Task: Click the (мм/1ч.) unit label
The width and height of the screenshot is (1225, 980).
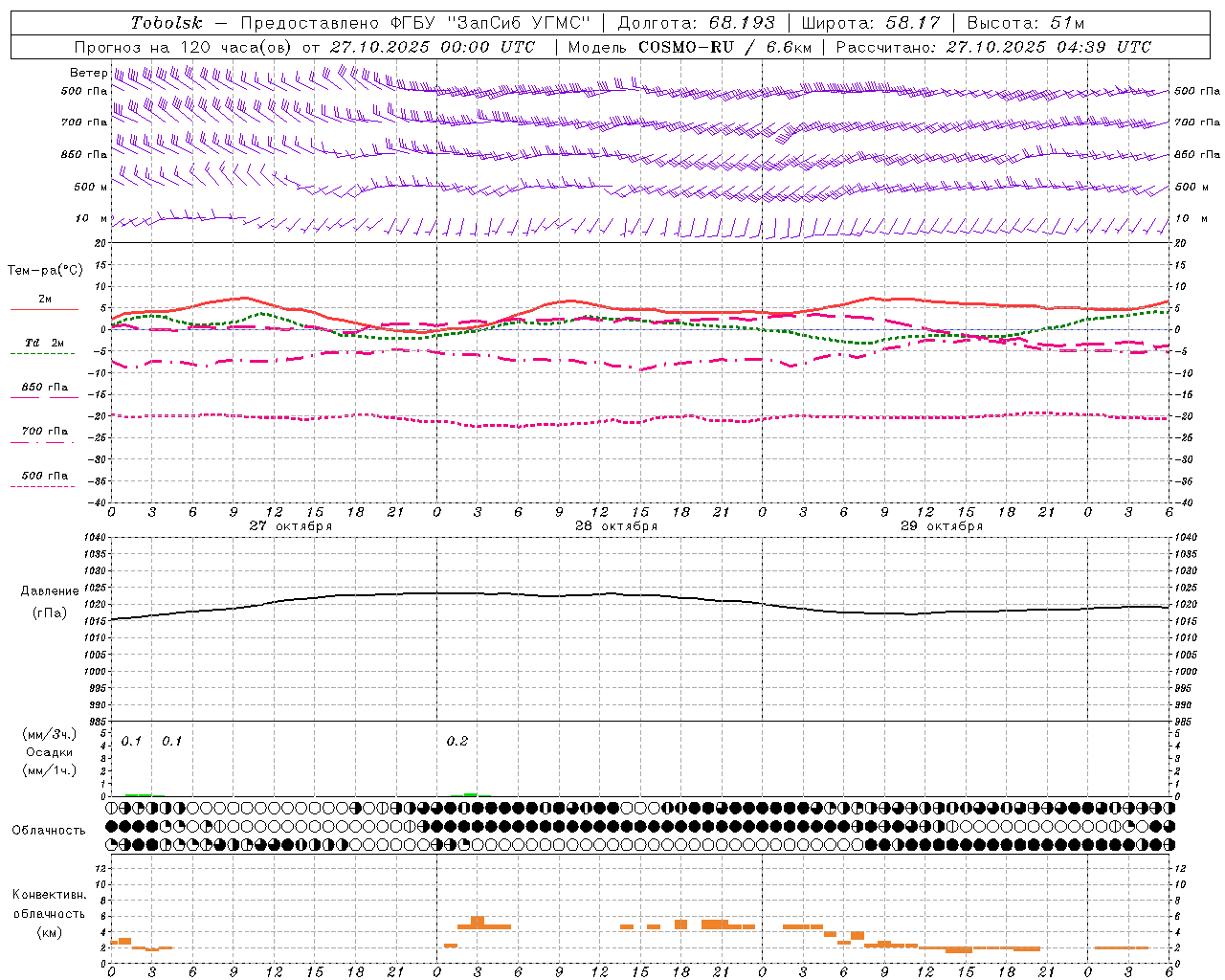Action: [x=49, y=770]
